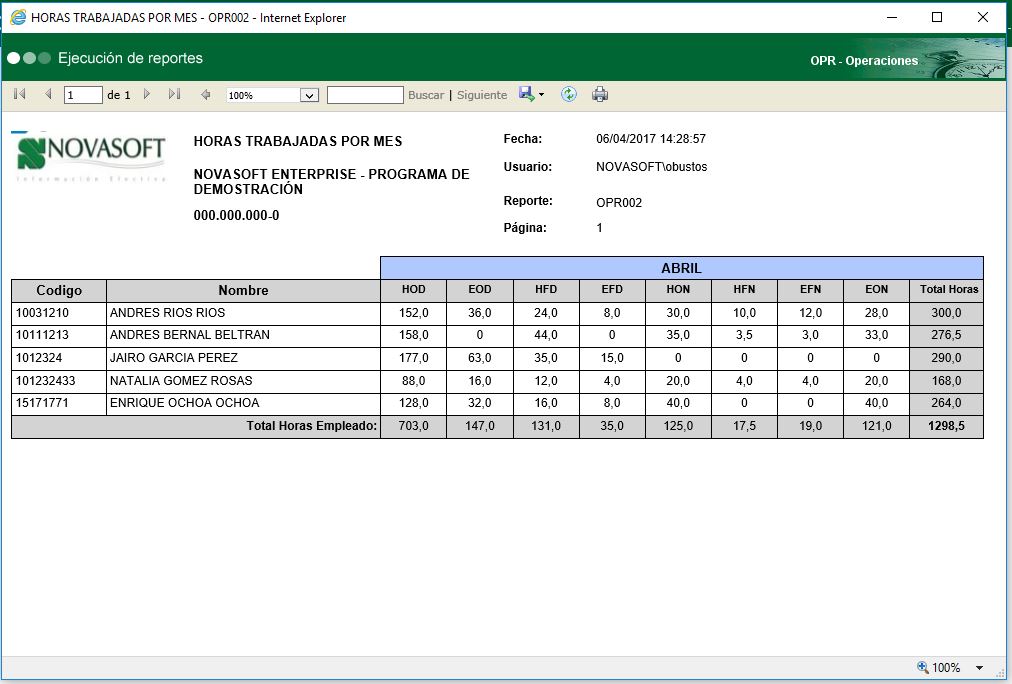Select name ENRIQUE OCHOA OCHOA
Image resolution: width=1012 pixels, height=684 pixels.
click(185, 403)
